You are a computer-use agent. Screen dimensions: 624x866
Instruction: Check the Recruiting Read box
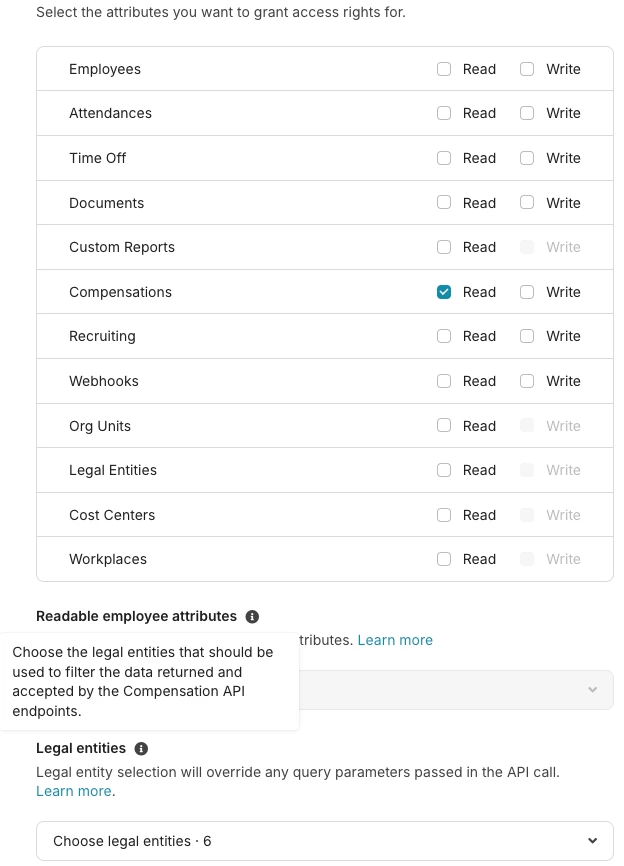click(444, 336)
